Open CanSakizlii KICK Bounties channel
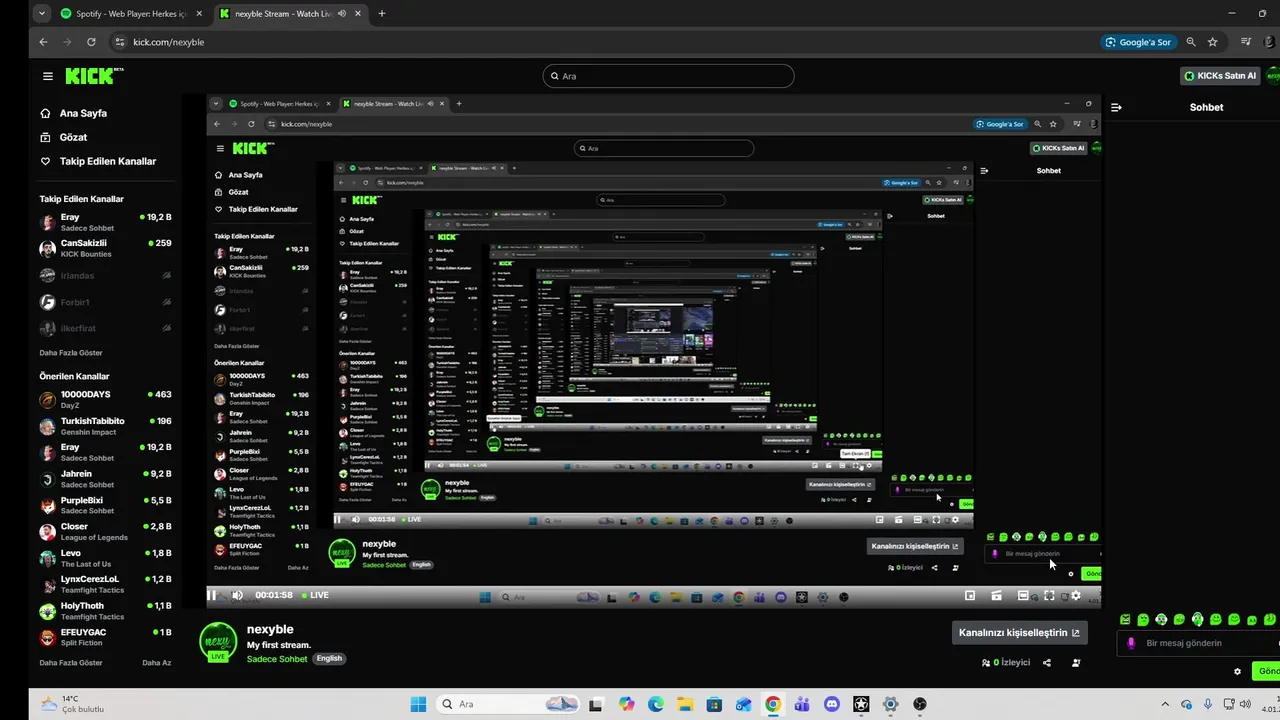The height and width of the screenshot is (720, 1280). (105, 248)
